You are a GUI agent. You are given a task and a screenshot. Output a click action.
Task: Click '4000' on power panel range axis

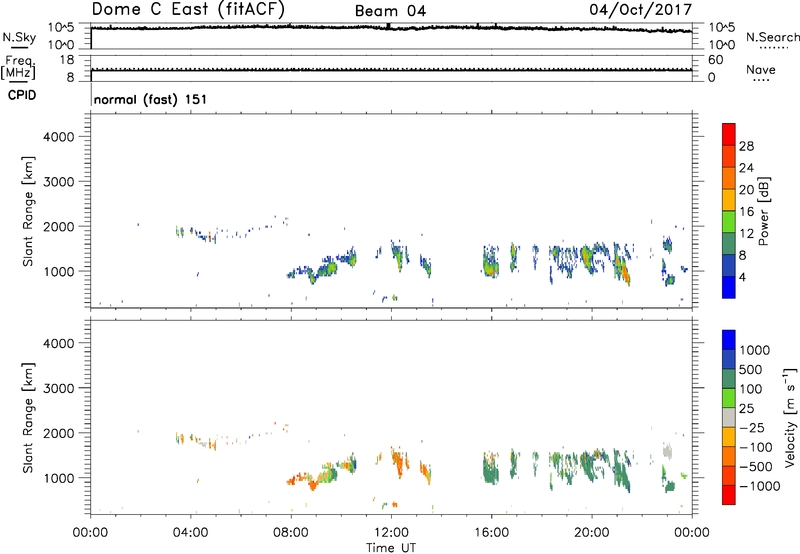[x=59, y=137]
